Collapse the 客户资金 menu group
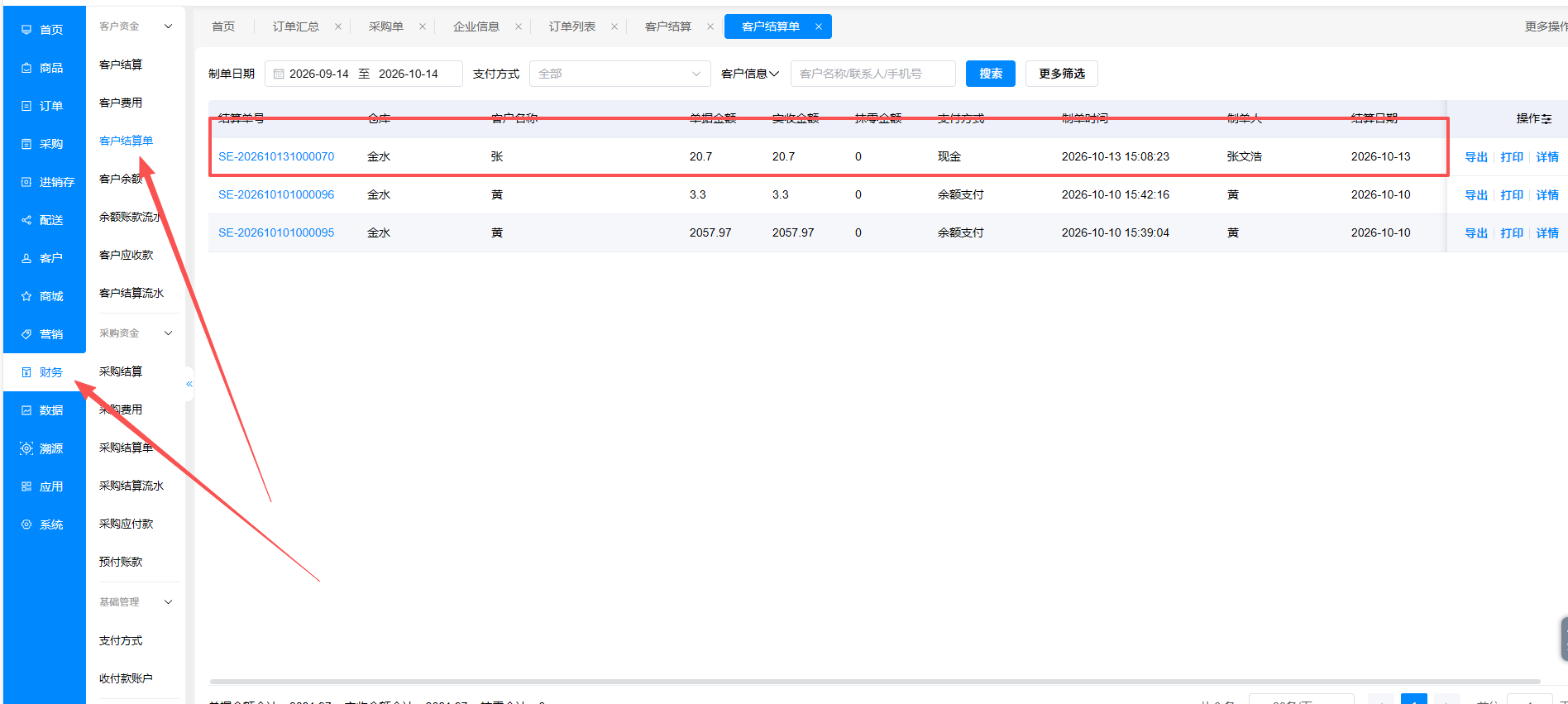Viewport: 1568px width, 704px height. pyautogui.click(x=169, y=26)
